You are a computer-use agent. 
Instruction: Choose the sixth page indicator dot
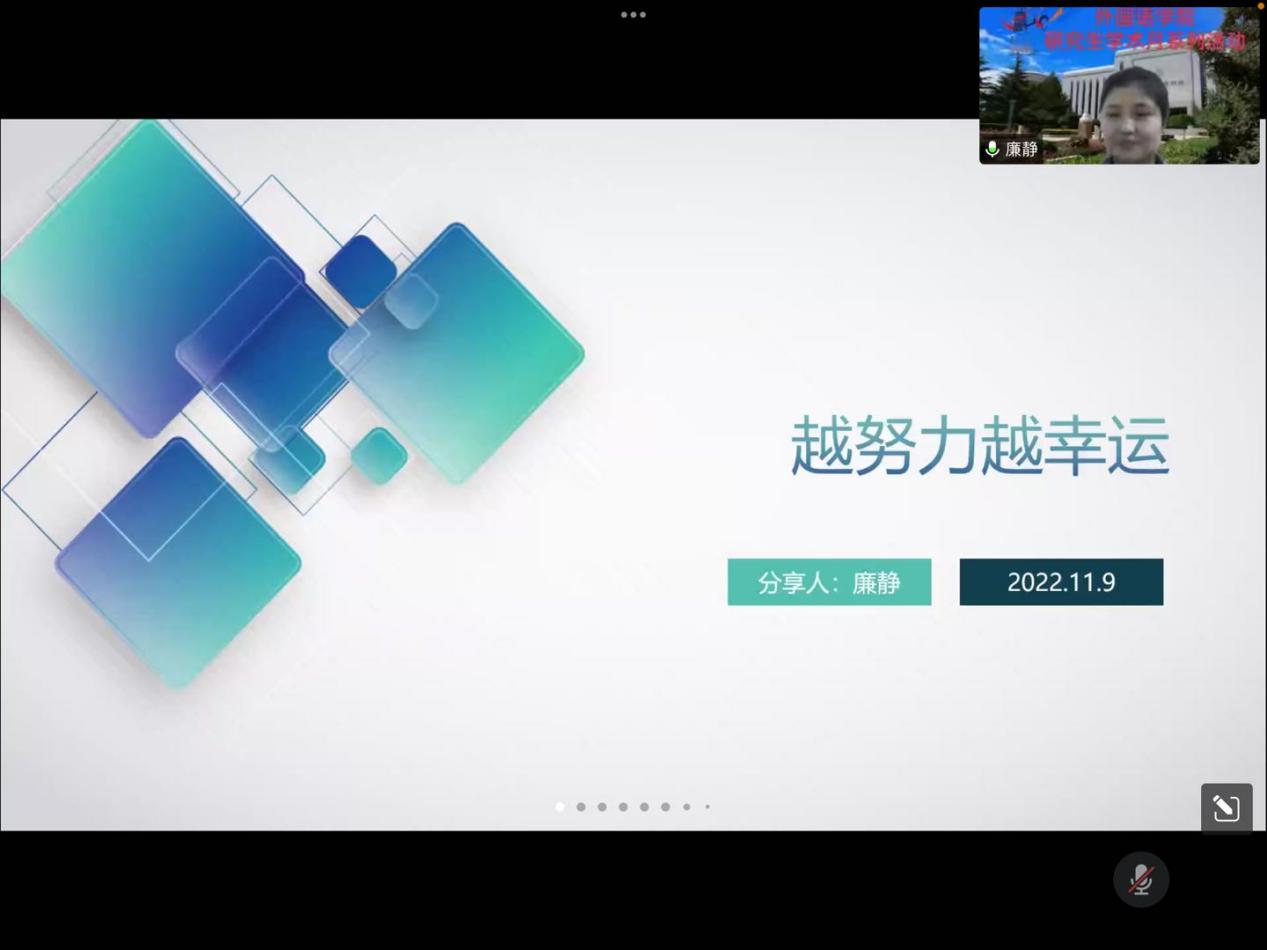point(665,807)
